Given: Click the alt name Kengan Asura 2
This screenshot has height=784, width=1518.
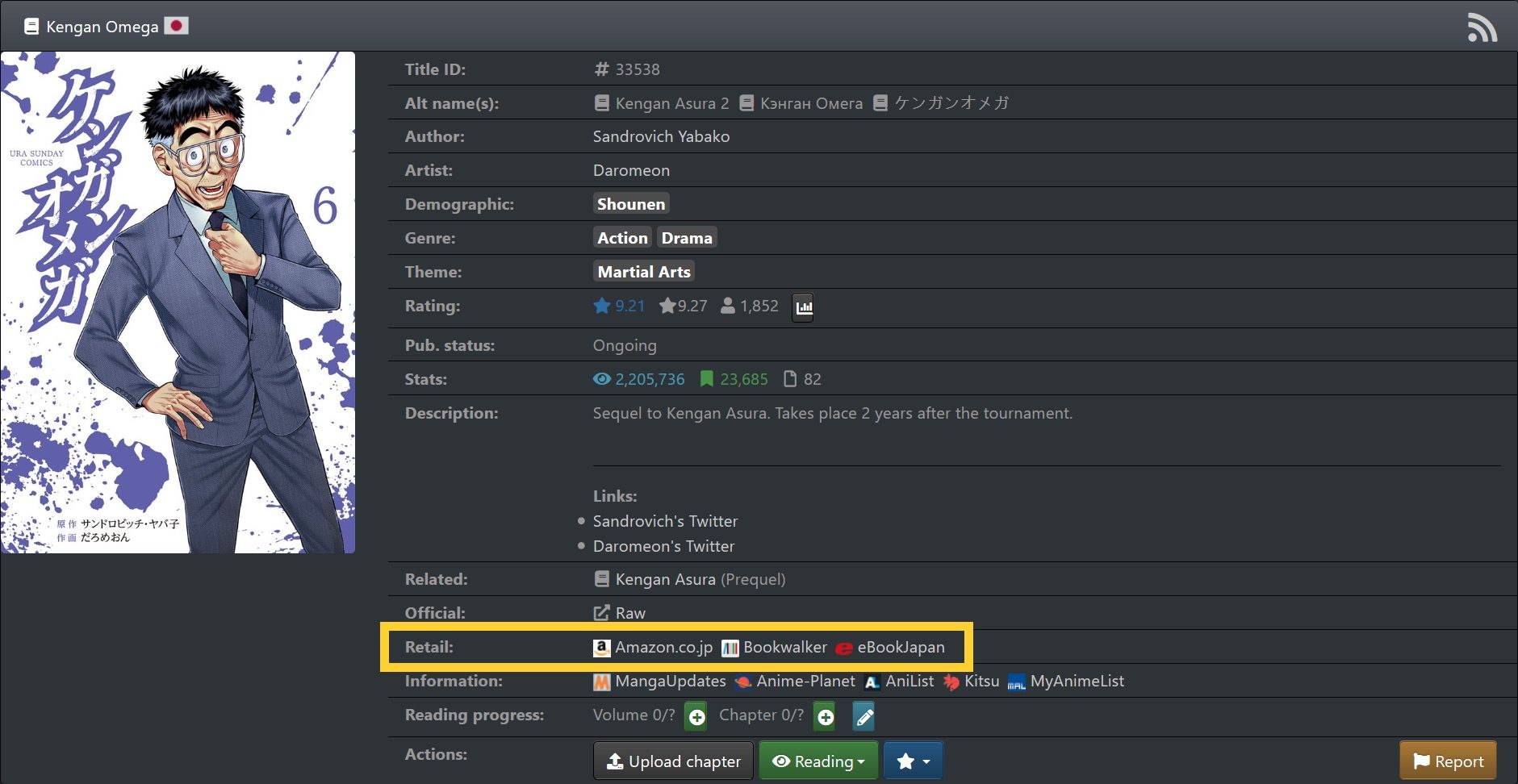Looking at the screenshot, I should click(x=671, y=103).
